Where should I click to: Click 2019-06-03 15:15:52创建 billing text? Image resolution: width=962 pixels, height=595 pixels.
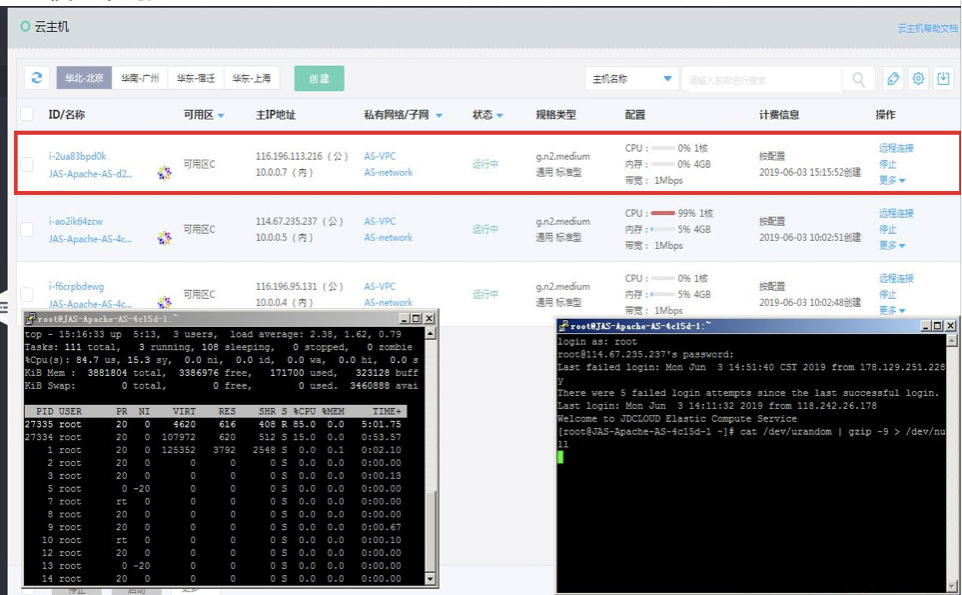click(810, 172)
